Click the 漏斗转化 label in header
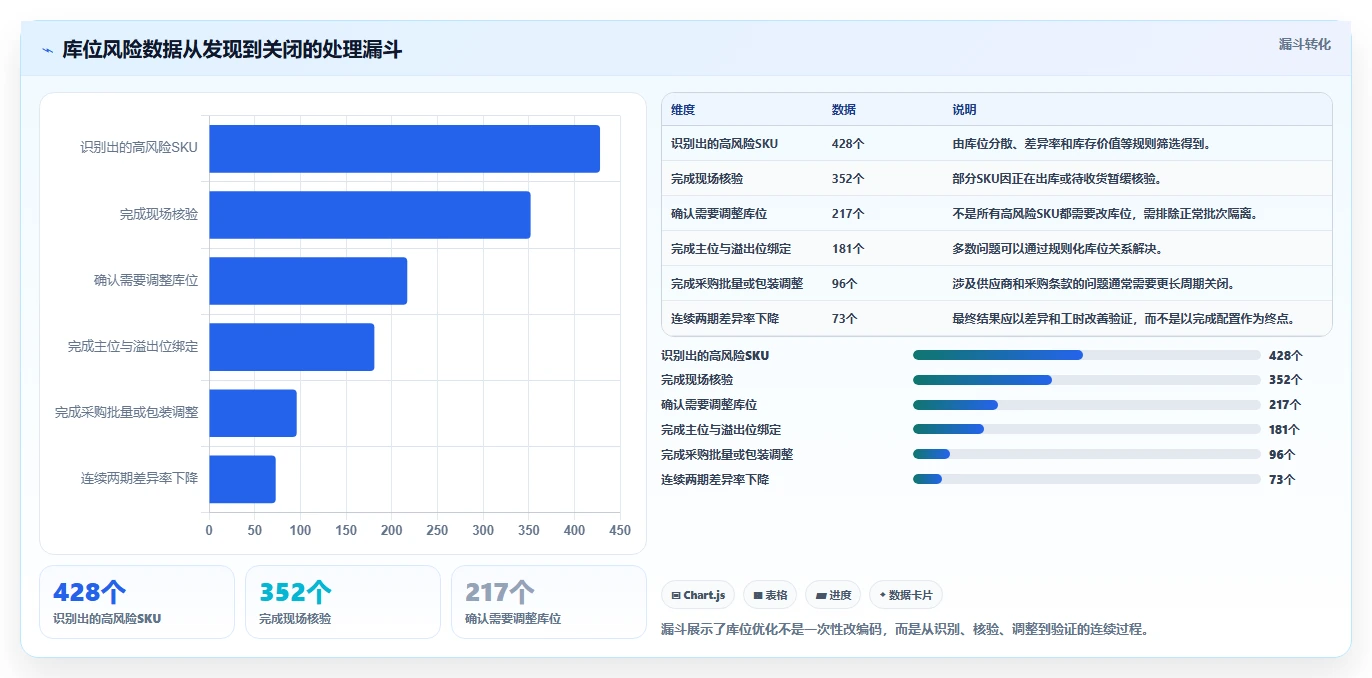The width and height of the screenshot is (1372, 678). click(x=1304, y=44)
